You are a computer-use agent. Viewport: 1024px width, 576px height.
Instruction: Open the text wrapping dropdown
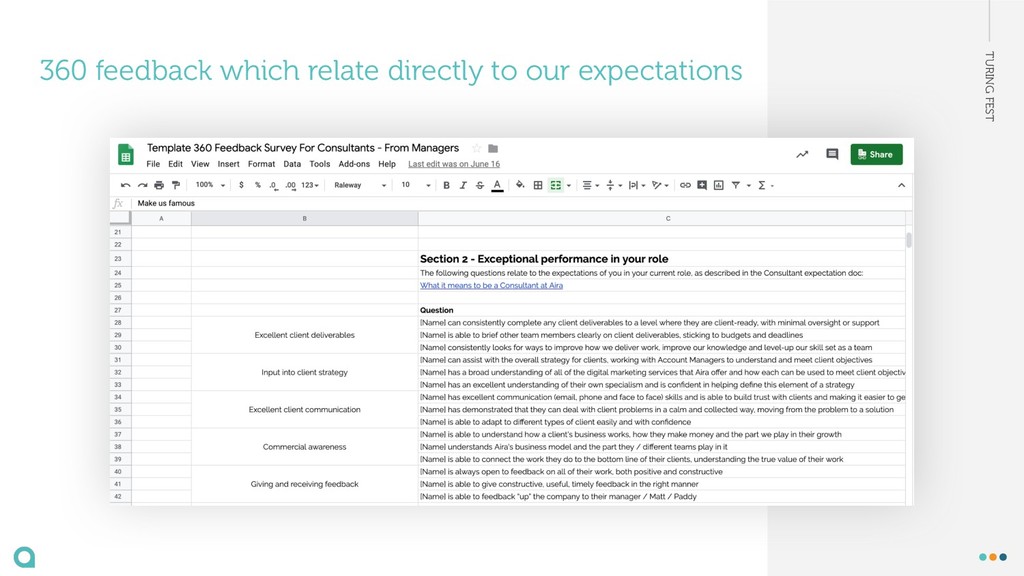click(x=636, y=185)
